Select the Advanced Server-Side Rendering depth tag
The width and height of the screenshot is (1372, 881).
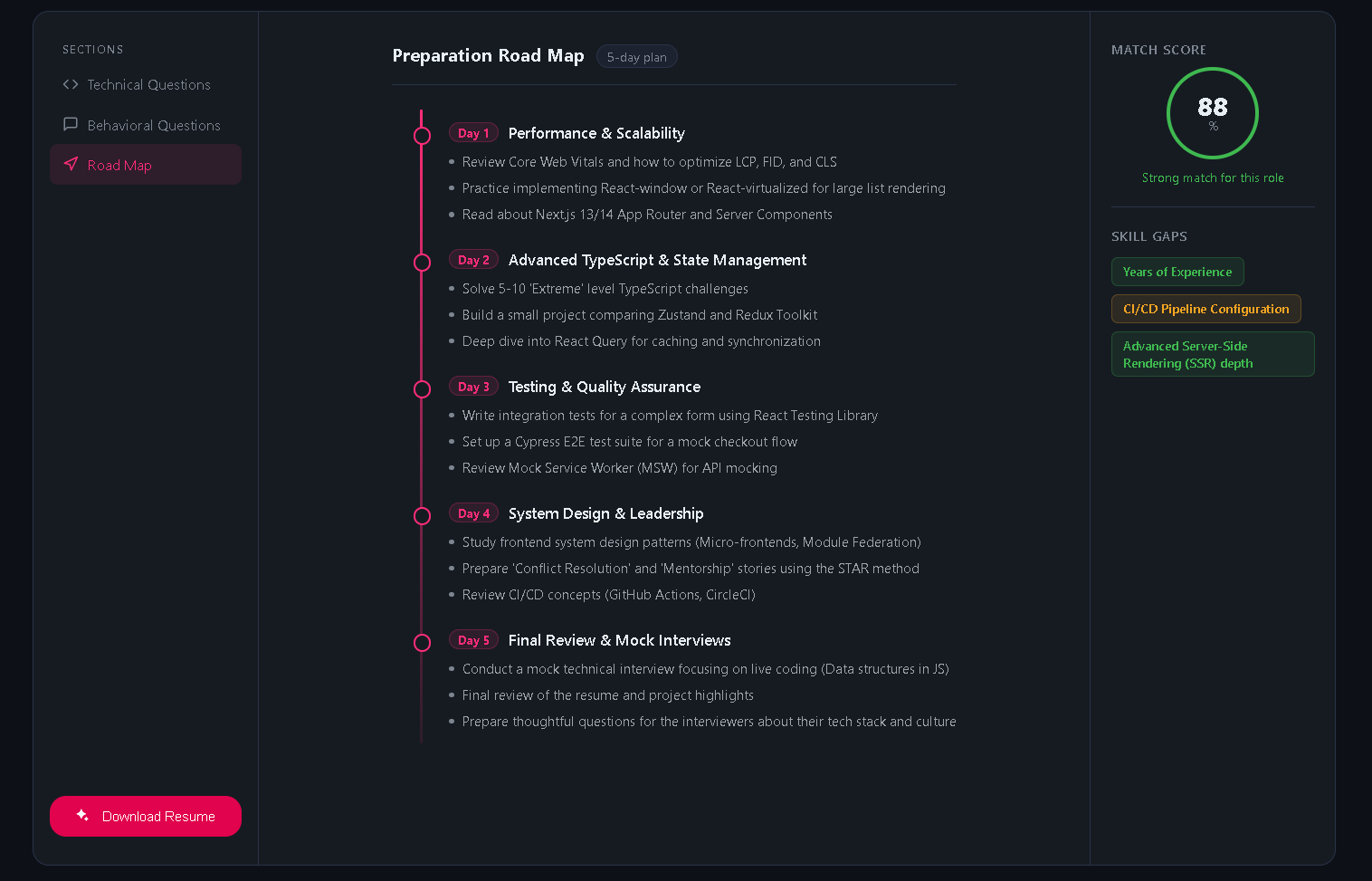click(x=1213, y=354)
